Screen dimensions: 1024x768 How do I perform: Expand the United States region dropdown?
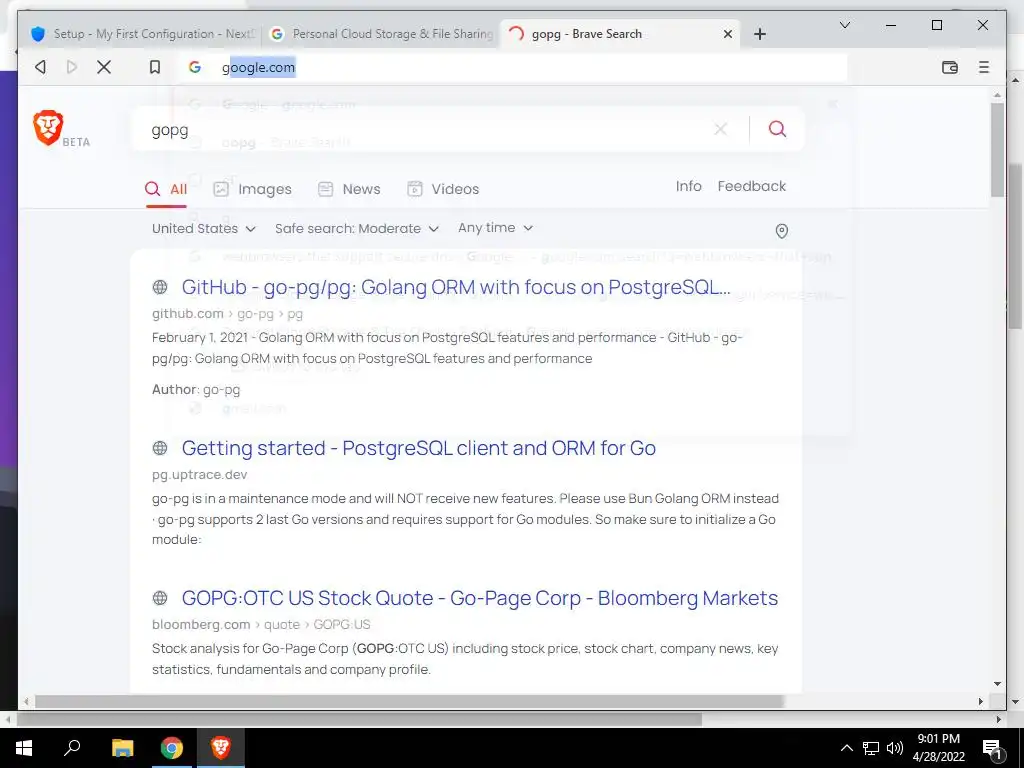pos(204,229)
